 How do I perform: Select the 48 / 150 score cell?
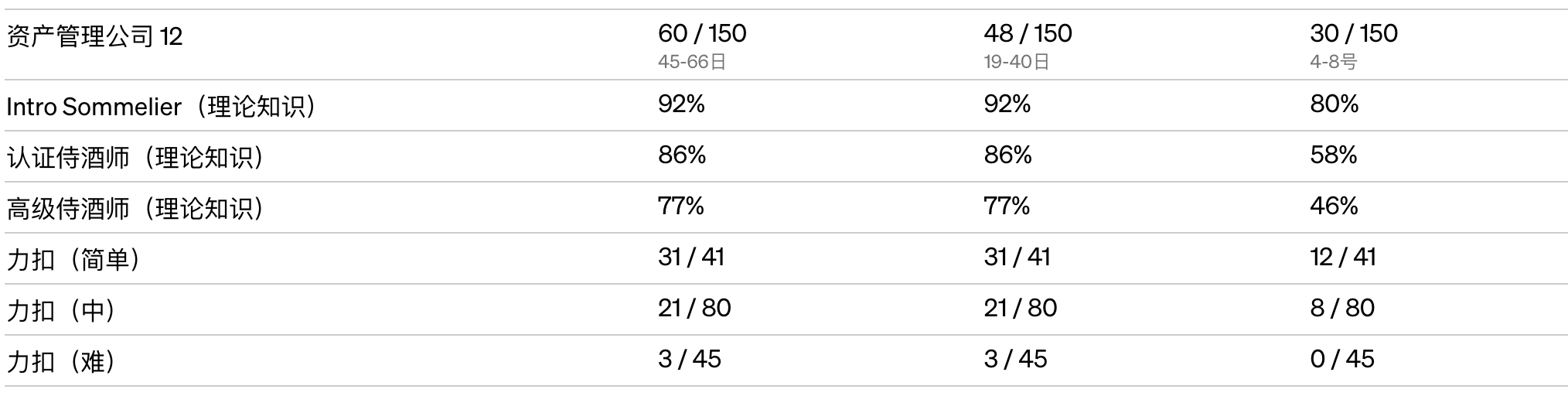tap(1028, 33)
